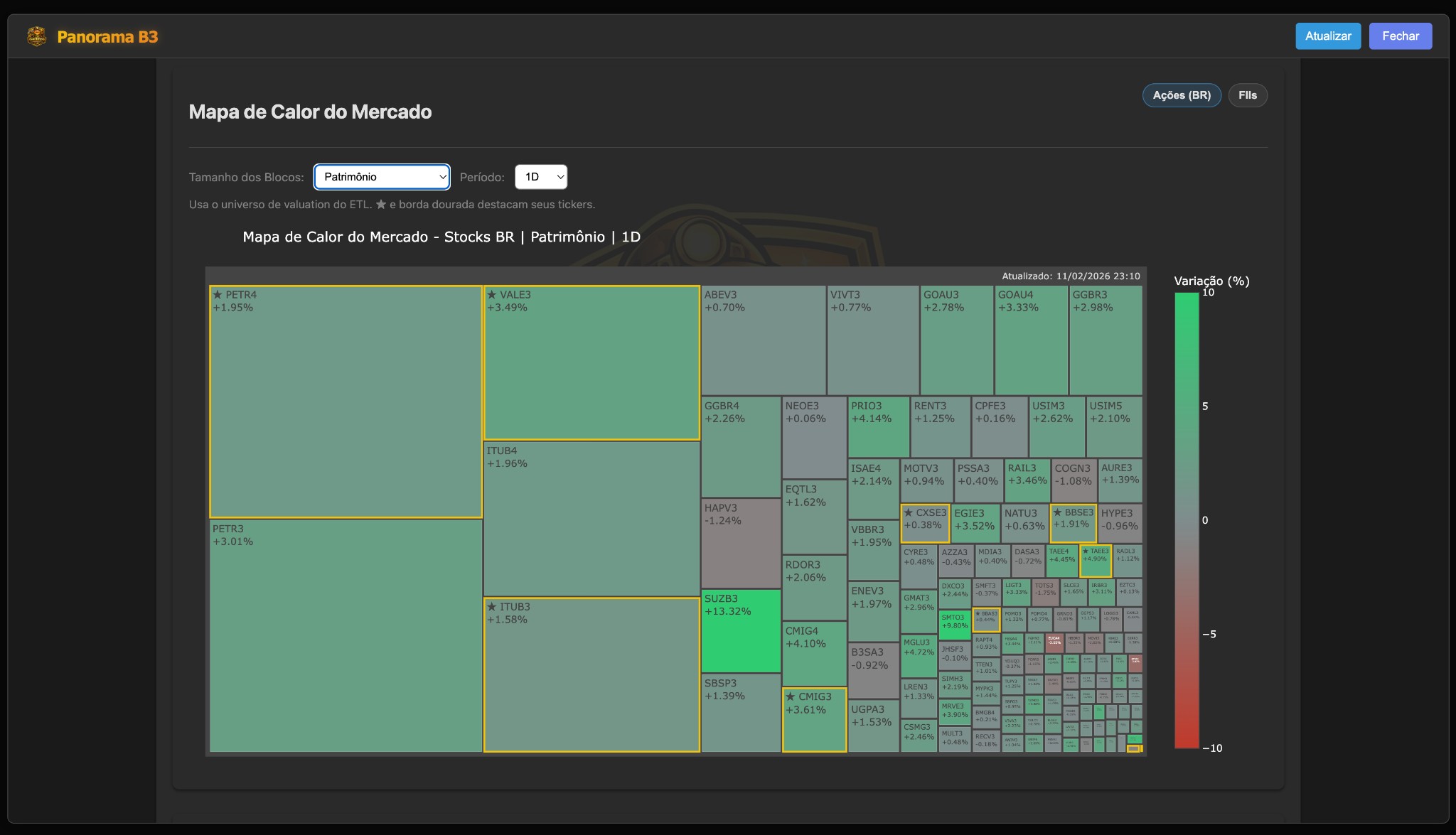This screenshot has height=835, width=1456.
Task: Switch to the FIIs tab
Action: pos(1247,95)
